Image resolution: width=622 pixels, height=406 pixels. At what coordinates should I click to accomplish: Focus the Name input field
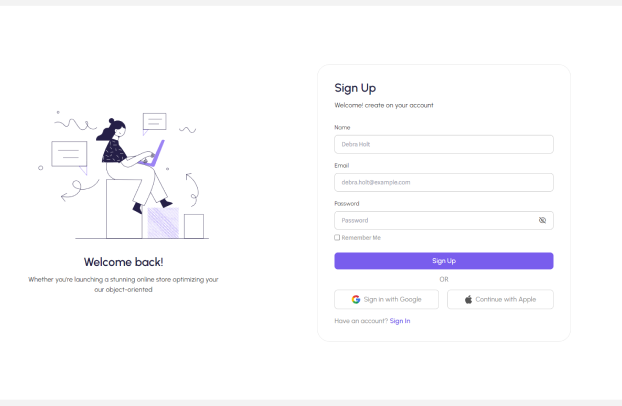tap(443, 144)
